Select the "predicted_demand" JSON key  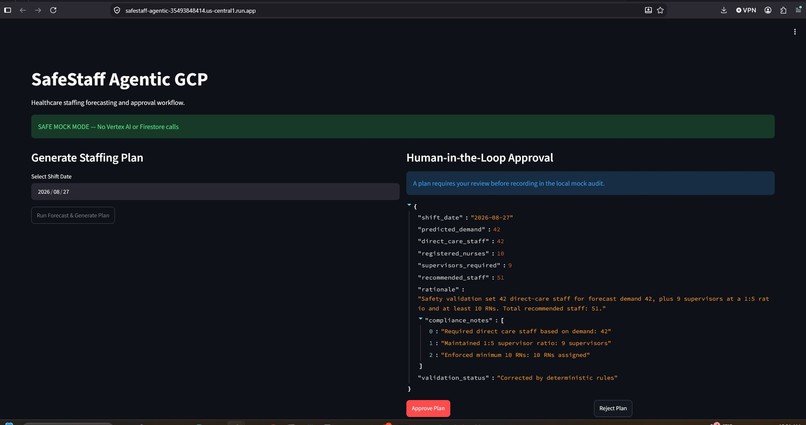point(451,229)
